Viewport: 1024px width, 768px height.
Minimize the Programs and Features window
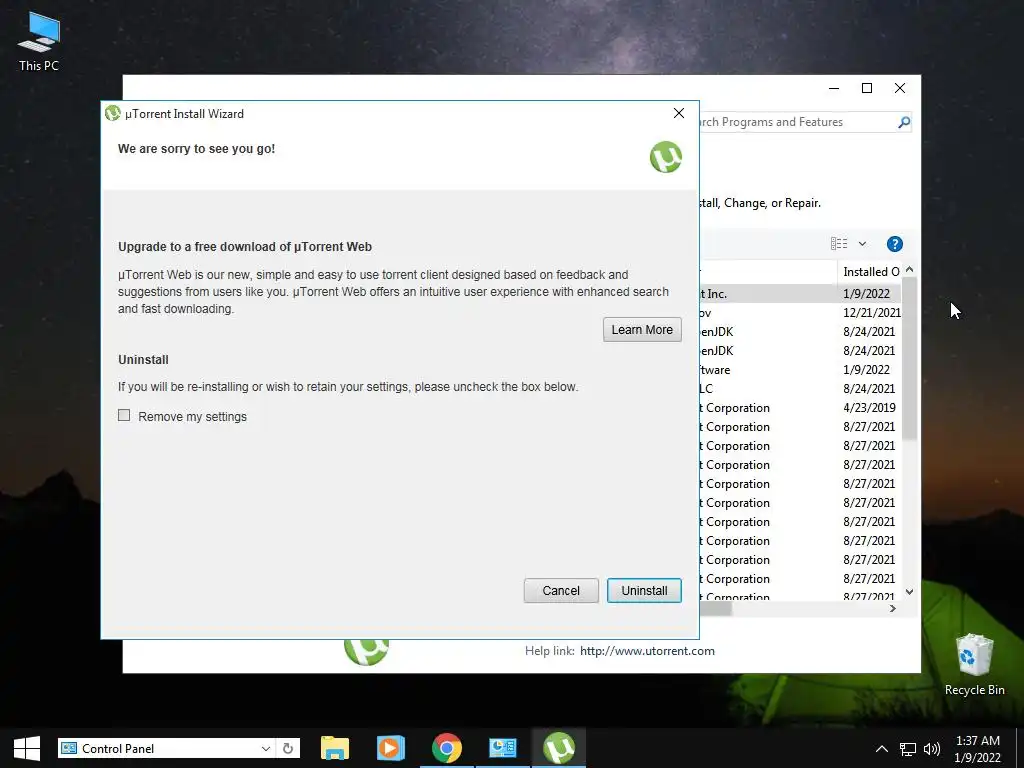point(834,88)
